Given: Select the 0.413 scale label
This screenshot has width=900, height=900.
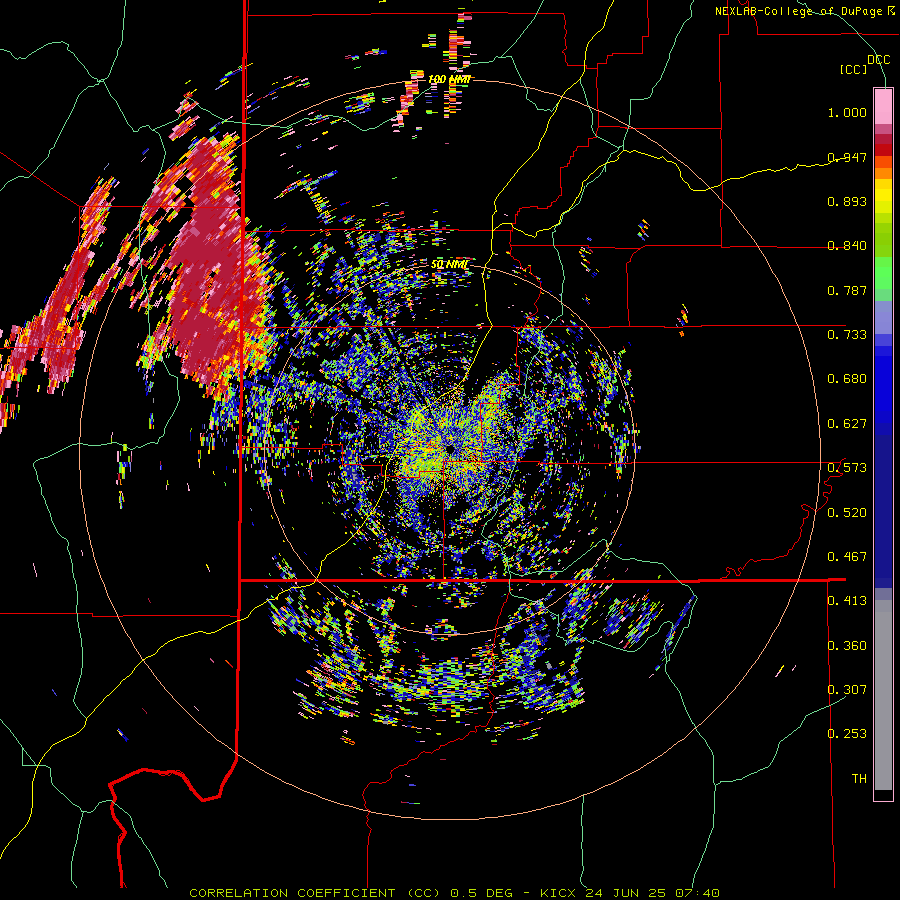Looking at the screenshot, I should click(847, 601).
